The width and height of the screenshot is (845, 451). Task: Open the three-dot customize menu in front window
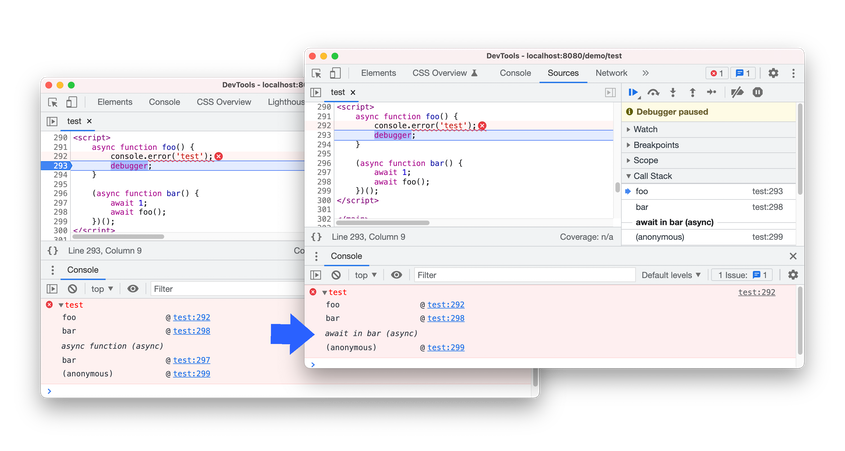coord(793,73)
